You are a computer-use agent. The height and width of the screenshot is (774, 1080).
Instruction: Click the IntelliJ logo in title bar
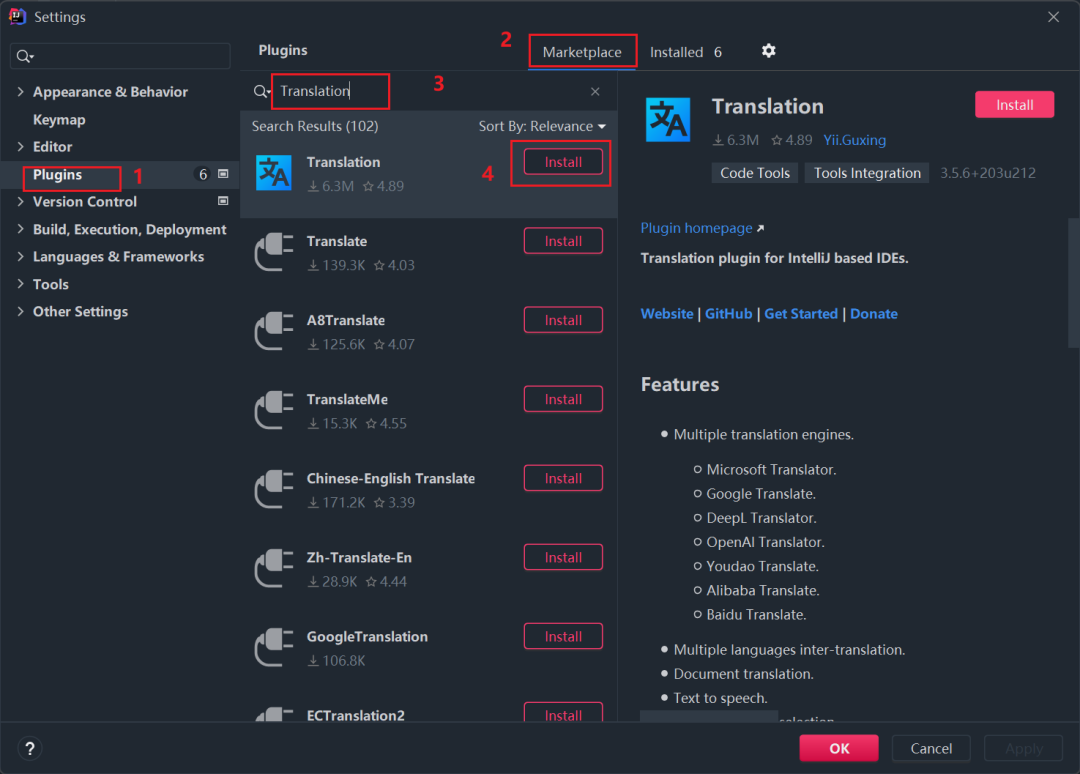coord(17,17)
